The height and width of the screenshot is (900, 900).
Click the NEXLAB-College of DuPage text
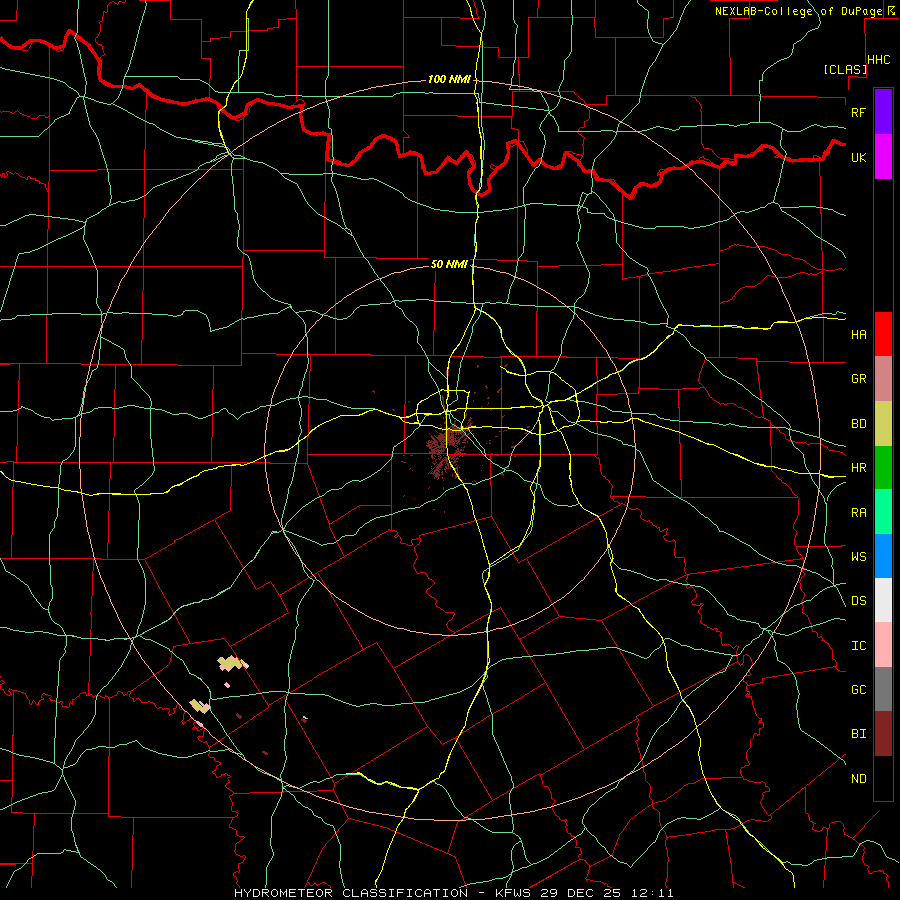798,11
